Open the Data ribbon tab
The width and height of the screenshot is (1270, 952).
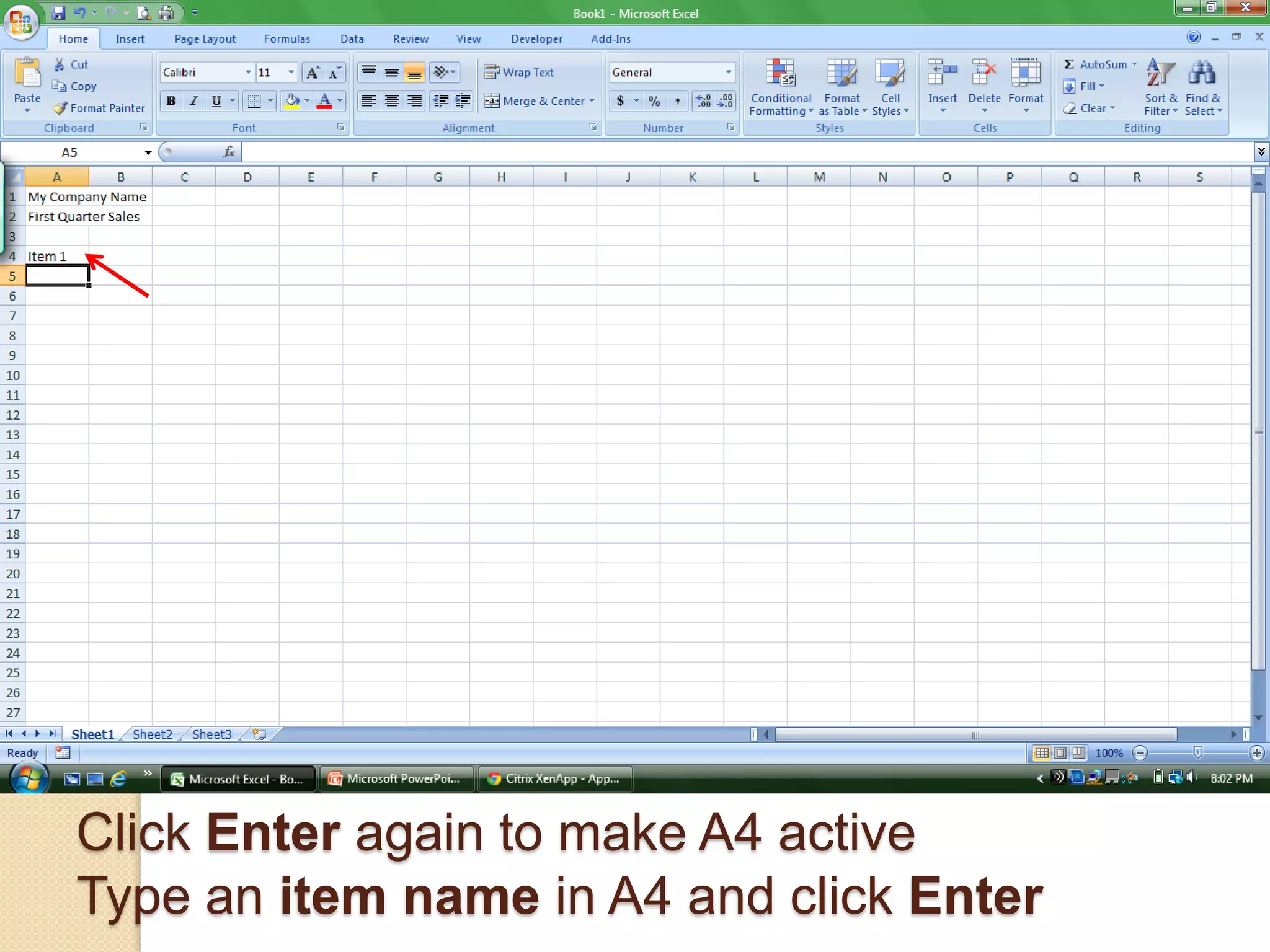click(x=352, y=38)
